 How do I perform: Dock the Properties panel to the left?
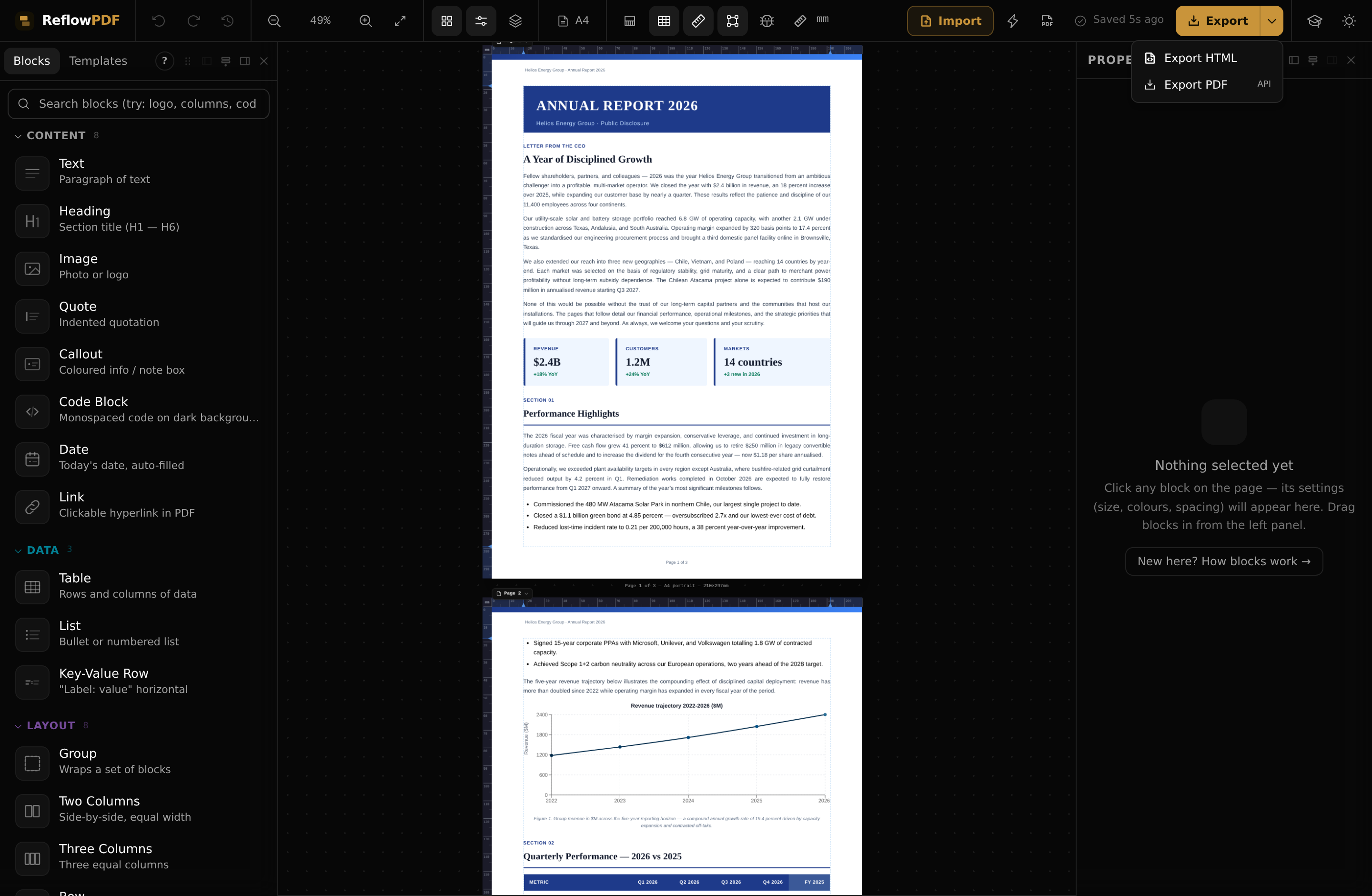[1293, 60]
